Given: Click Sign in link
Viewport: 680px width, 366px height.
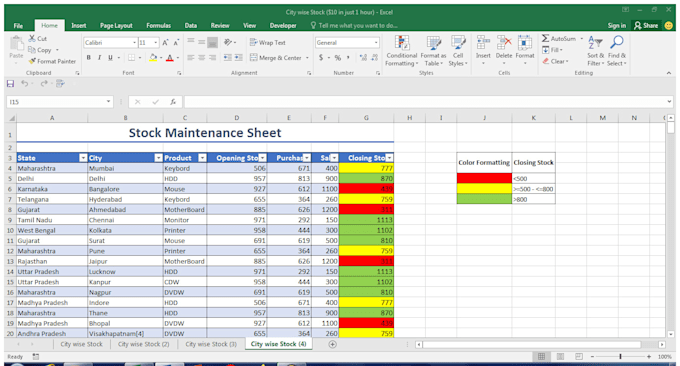Looking at the screenshot, I should (617, 26).
